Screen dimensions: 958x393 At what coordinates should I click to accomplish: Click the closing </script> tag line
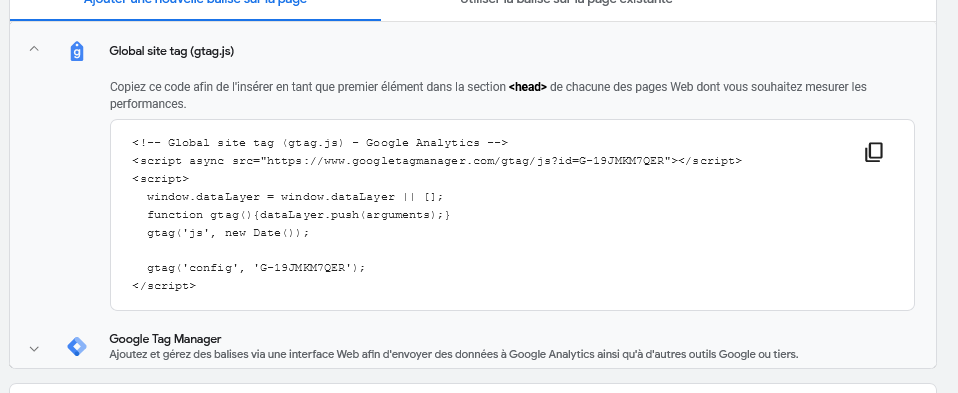(x=164, y=285)
